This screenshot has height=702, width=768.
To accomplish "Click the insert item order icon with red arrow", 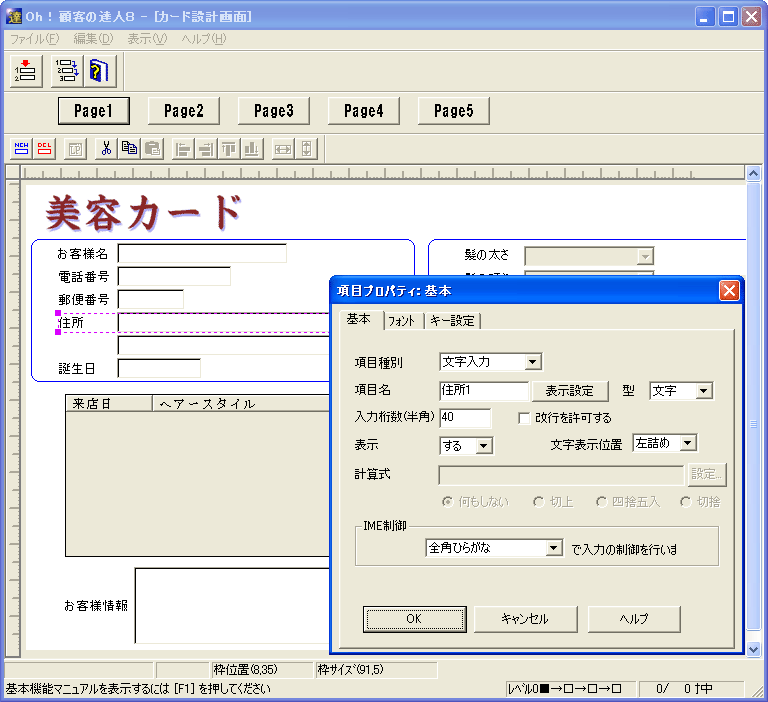I will click(x=26, y=71).
